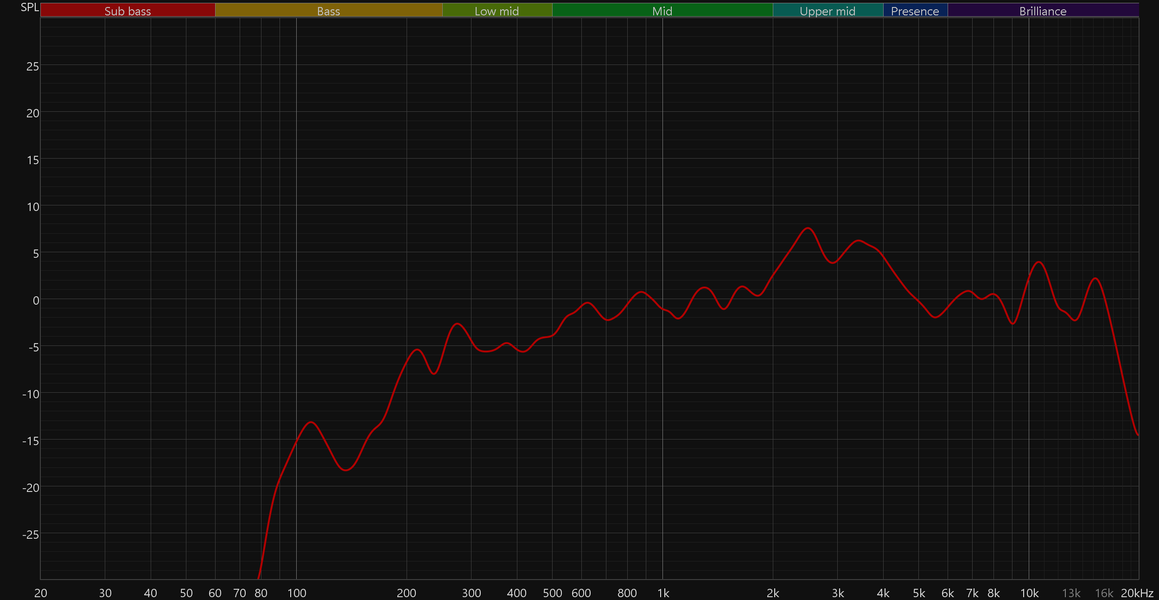
Task: Click the 100 Hz frequency label
Action: 296,593
